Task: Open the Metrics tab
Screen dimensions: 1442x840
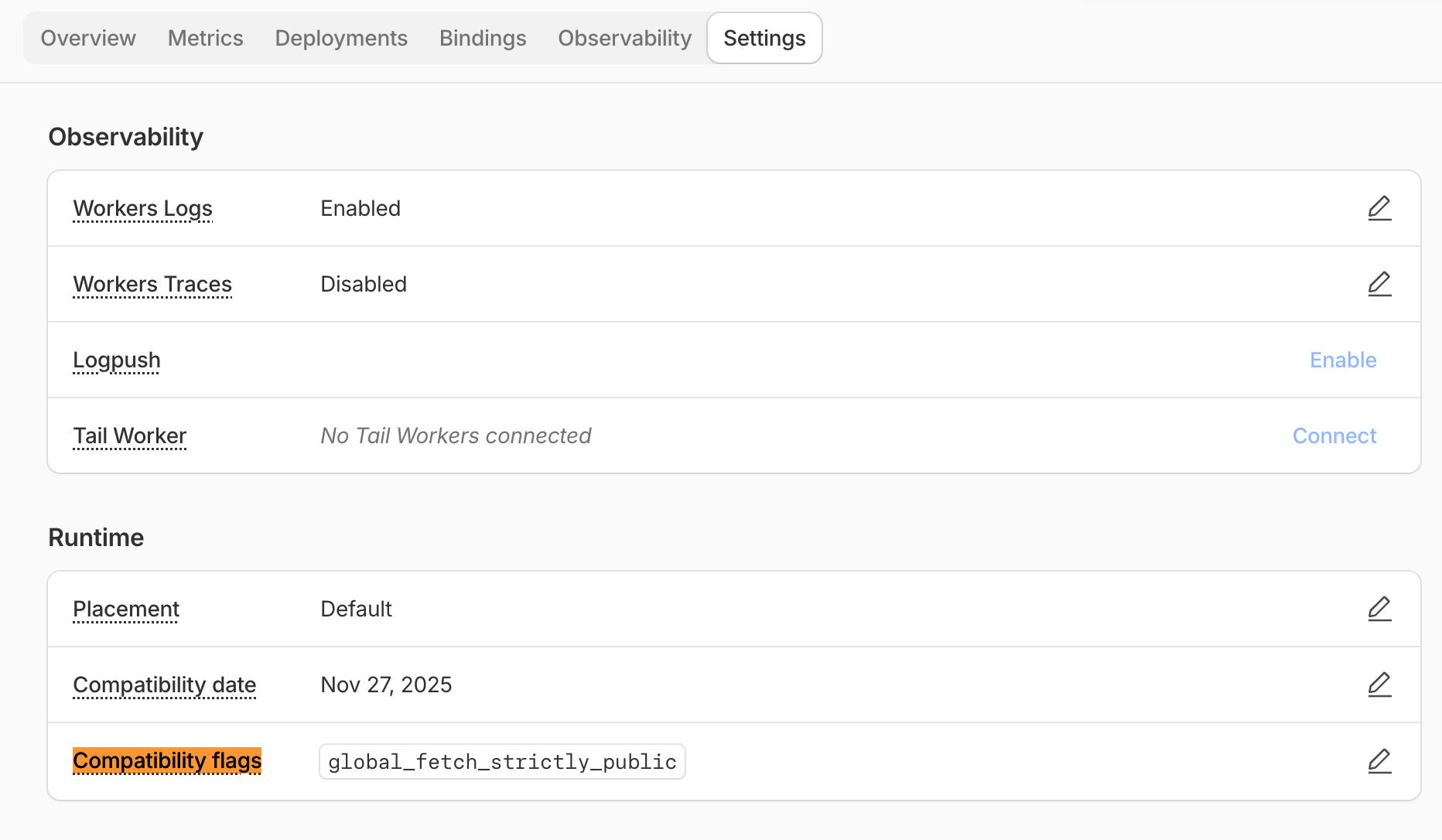Action: 205,37
